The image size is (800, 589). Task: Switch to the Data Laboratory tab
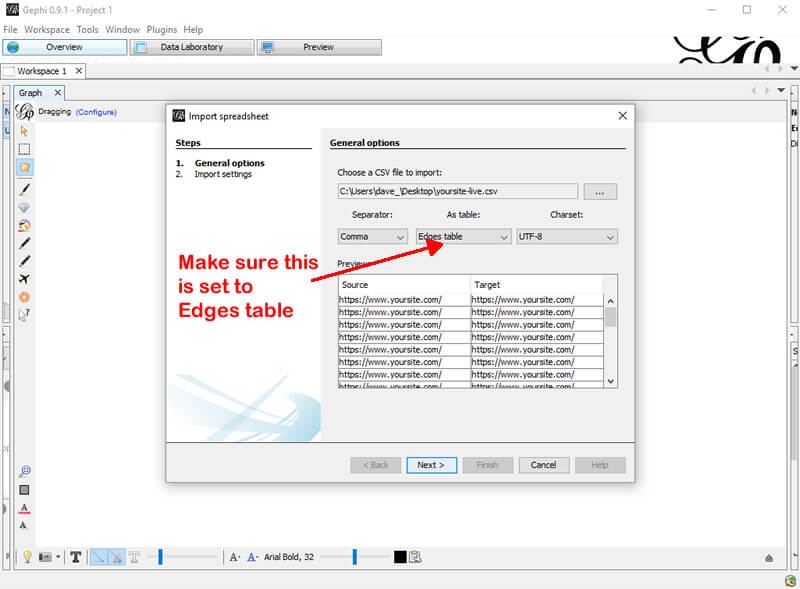pos(191,47)
